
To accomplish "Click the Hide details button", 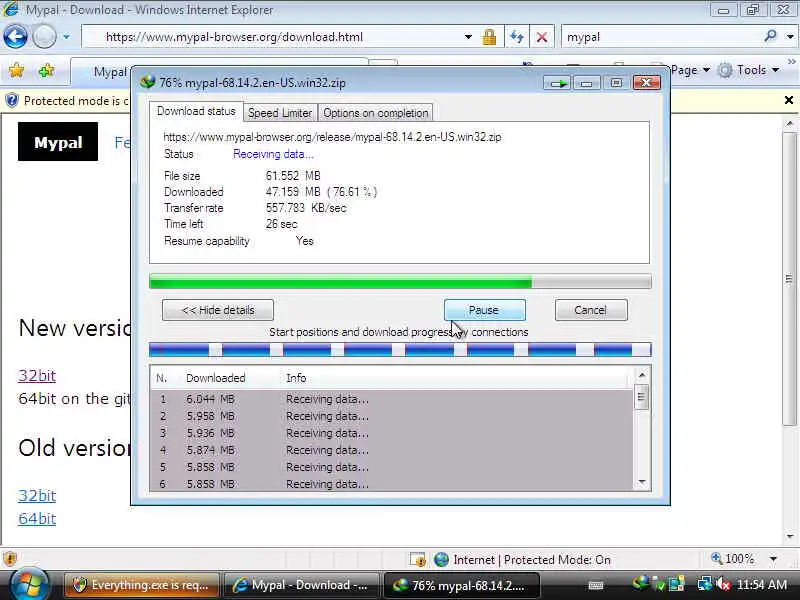I will 218,310.
